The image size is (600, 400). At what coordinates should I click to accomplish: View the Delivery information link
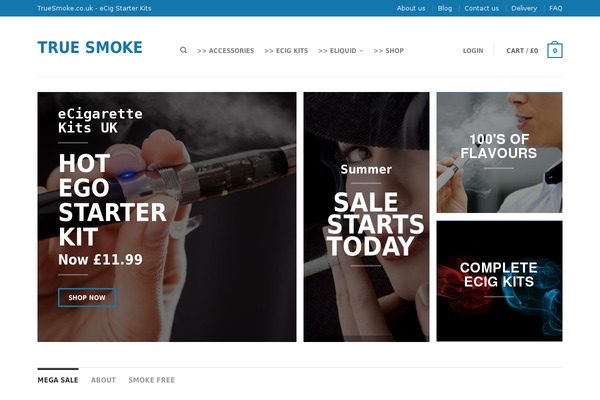click(524, 8)
